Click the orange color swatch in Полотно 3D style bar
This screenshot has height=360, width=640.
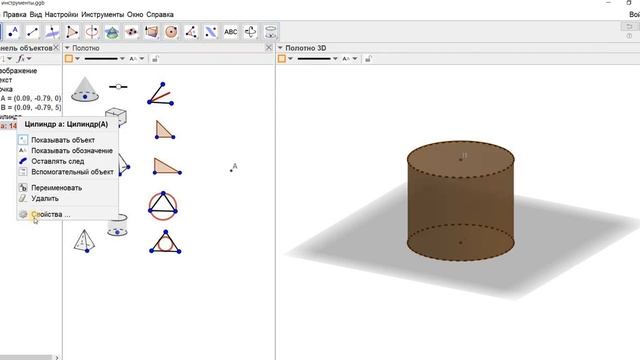tap(282, 59)
